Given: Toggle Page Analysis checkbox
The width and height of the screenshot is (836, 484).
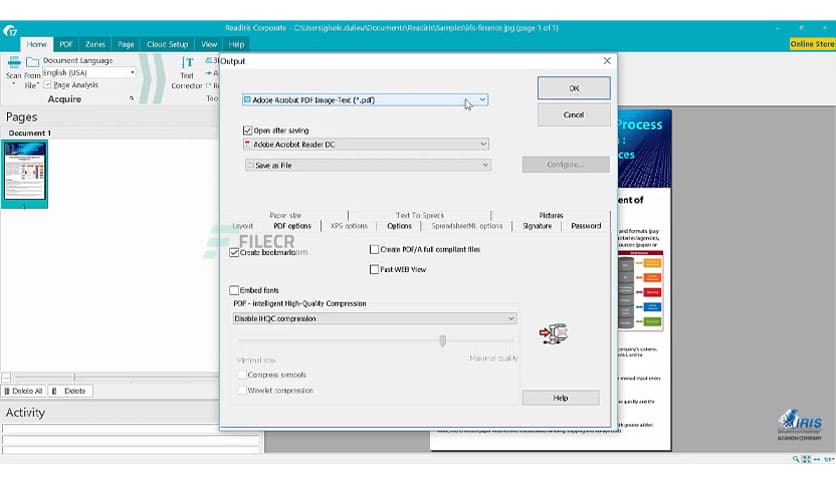Looking at the screenshot, I should coord(47,85).
